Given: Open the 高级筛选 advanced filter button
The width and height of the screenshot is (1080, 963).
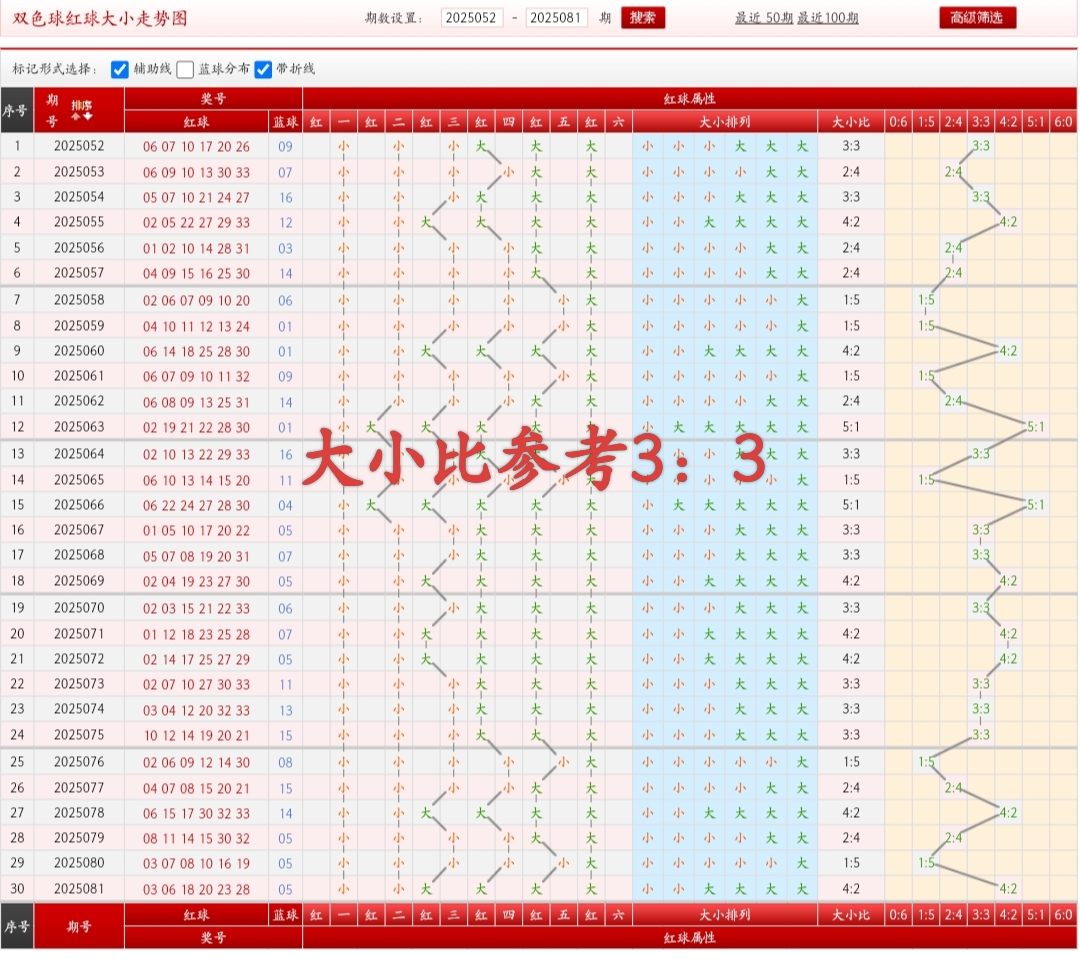Looking at the screenshot, I should tap(977, 18).
